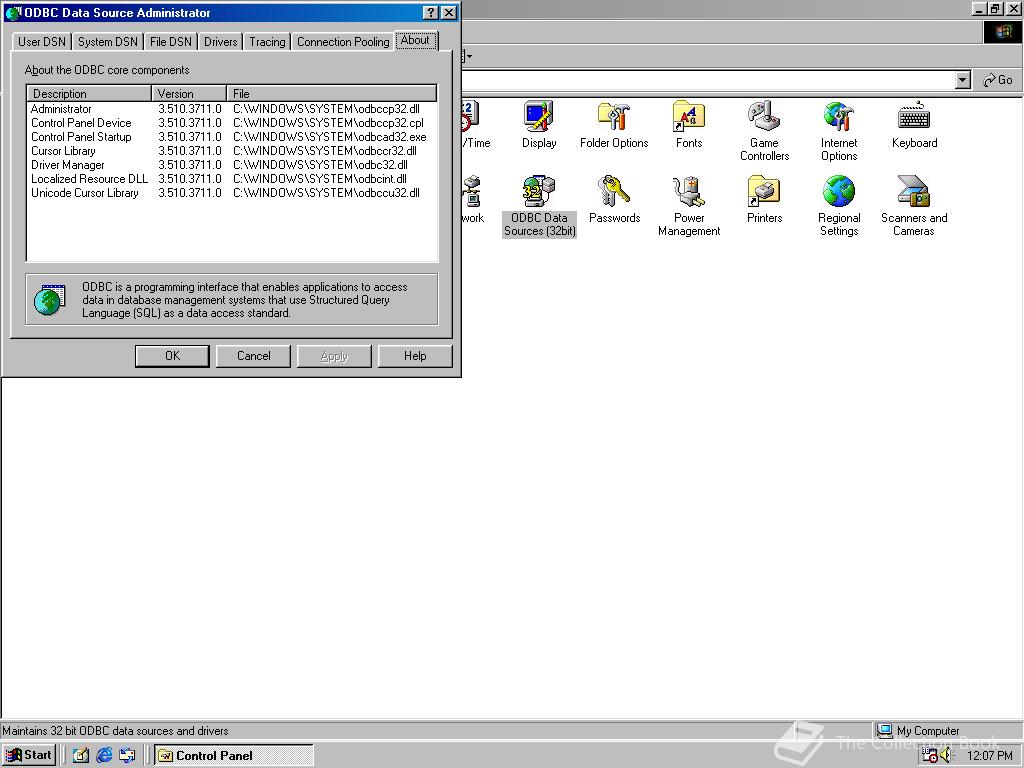The width and height of the screenshot is (1024, 768).
Task: Click the Show Desktop quick launch icon
Action: coord(80,756)
